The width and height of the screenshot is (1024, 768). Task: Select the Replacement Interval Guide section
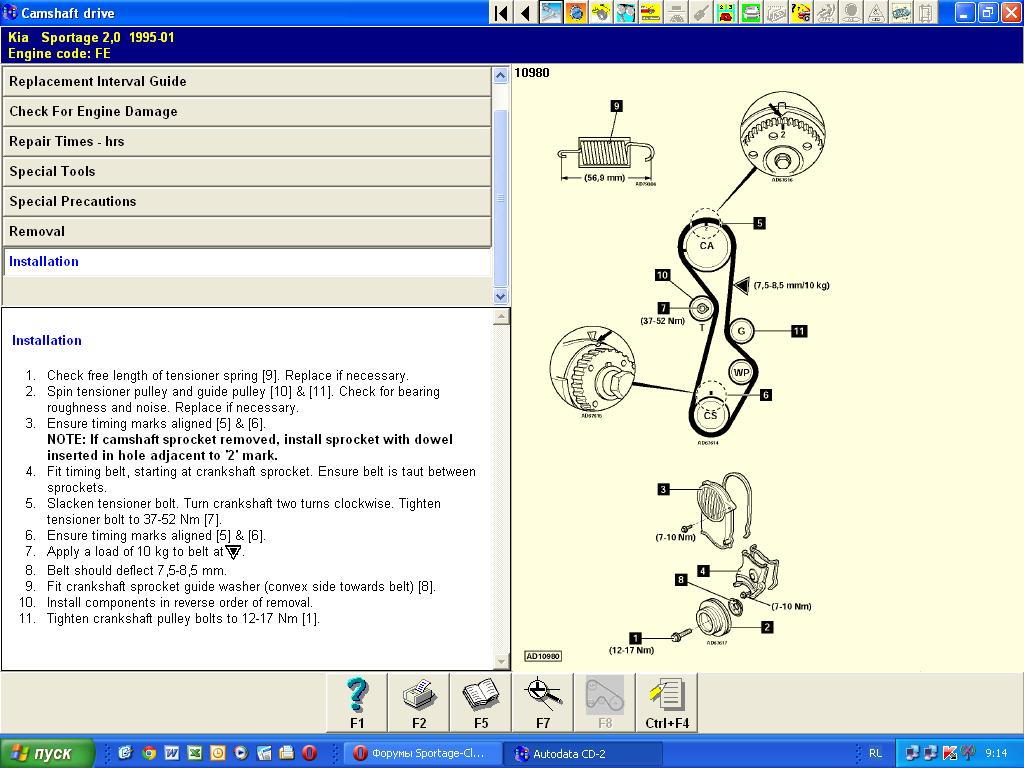click(247, 82)
